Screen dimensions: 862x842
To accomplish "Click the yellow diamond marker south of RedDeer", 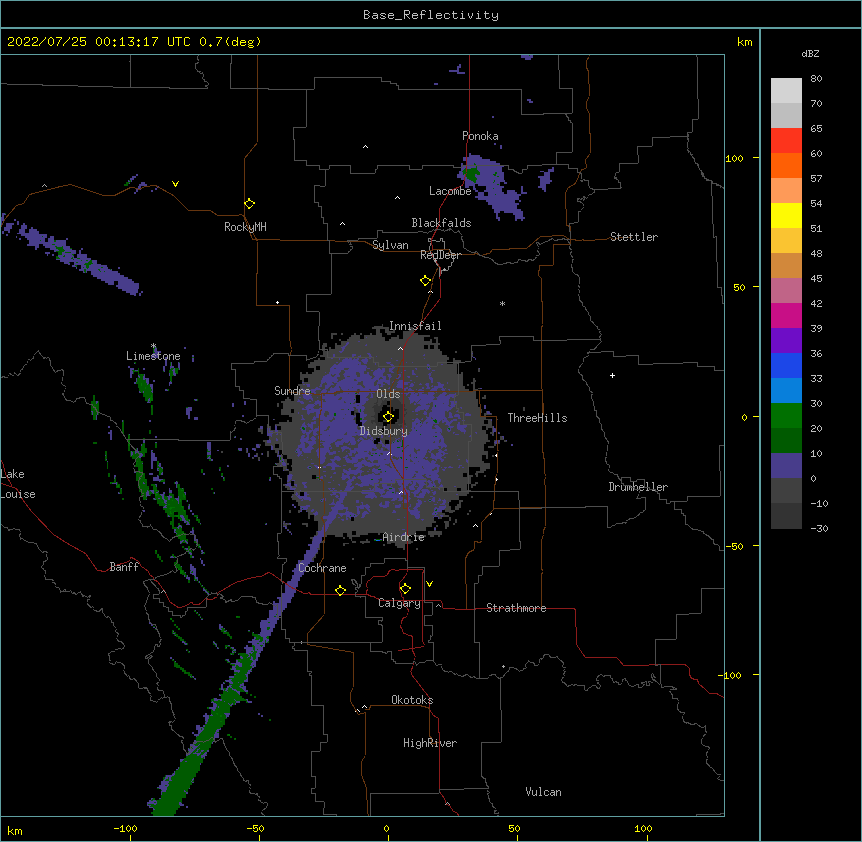I will 426,281.
